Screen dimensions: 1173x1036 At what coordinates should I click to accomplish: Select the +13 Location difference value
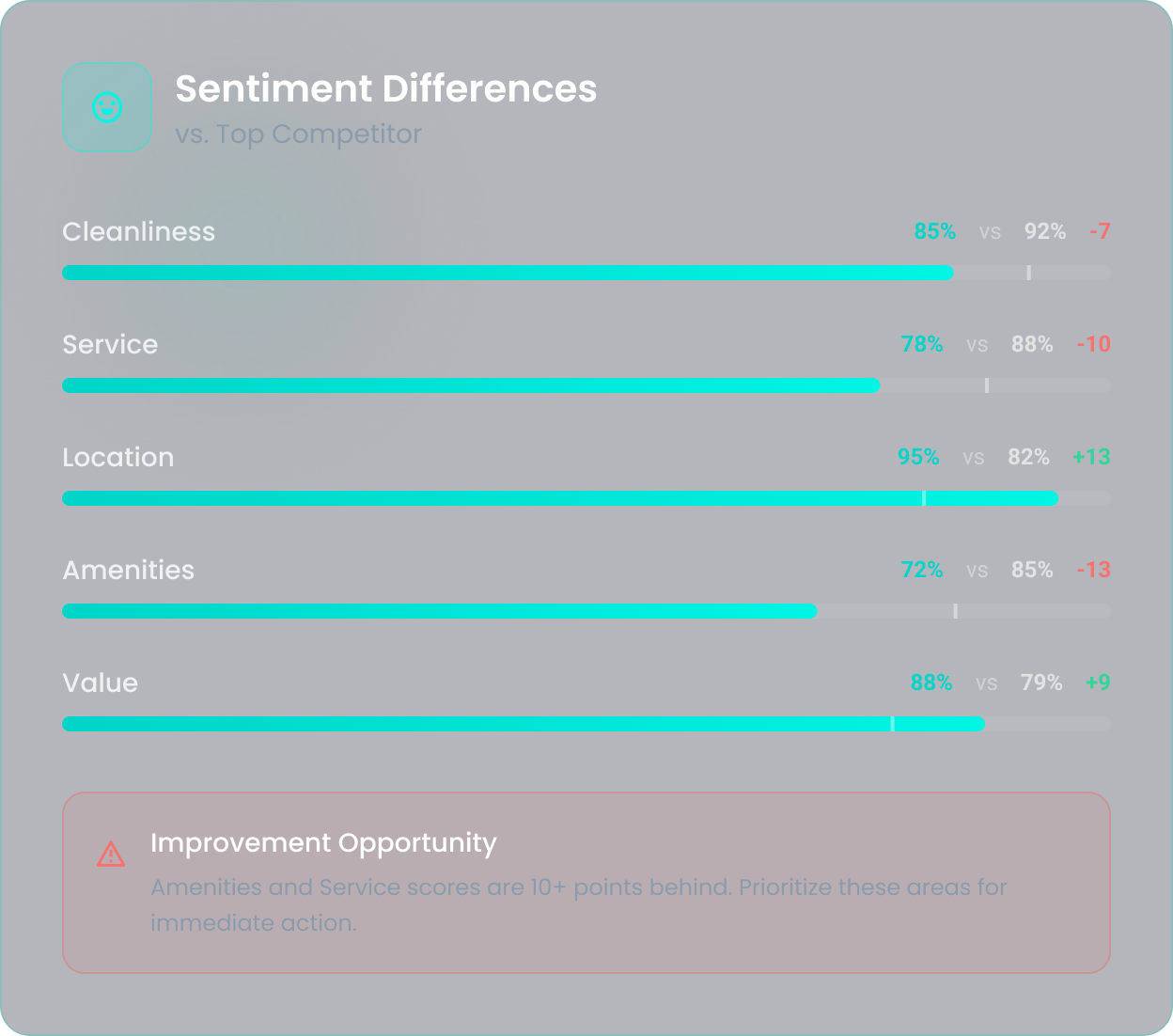pos(1091,457)
